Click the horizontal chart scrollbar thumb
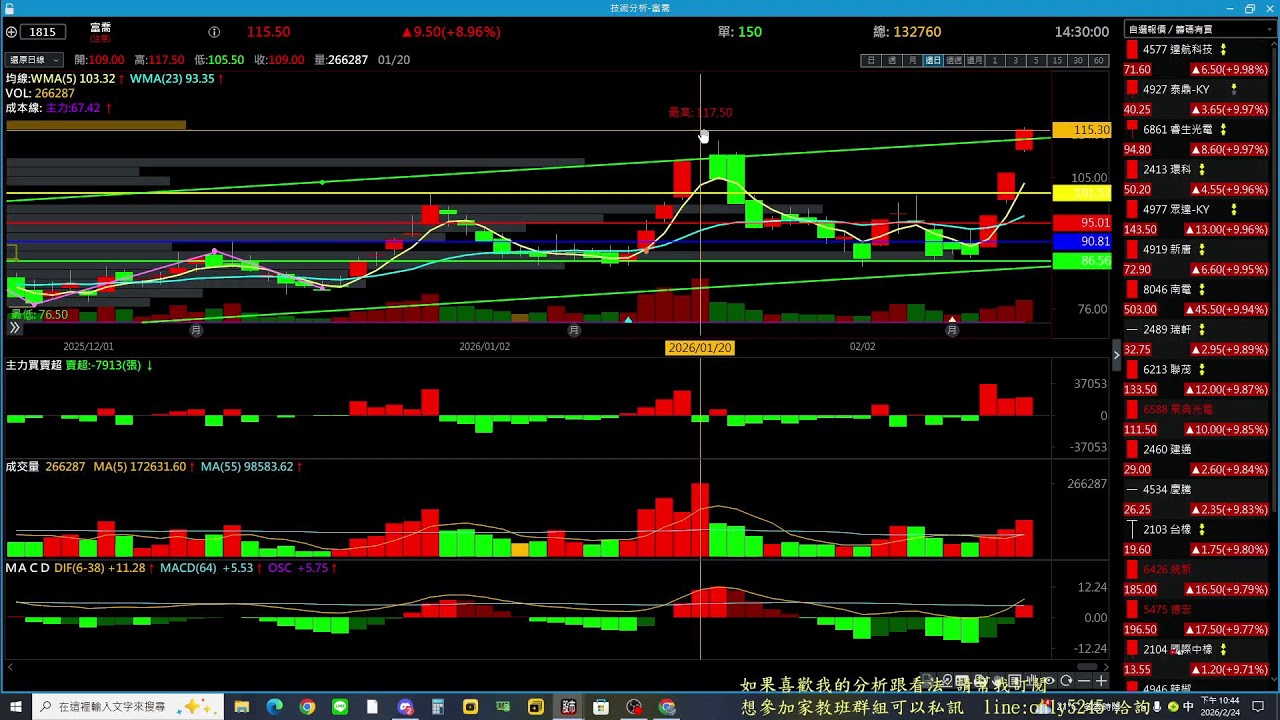 coord(1086,666)
